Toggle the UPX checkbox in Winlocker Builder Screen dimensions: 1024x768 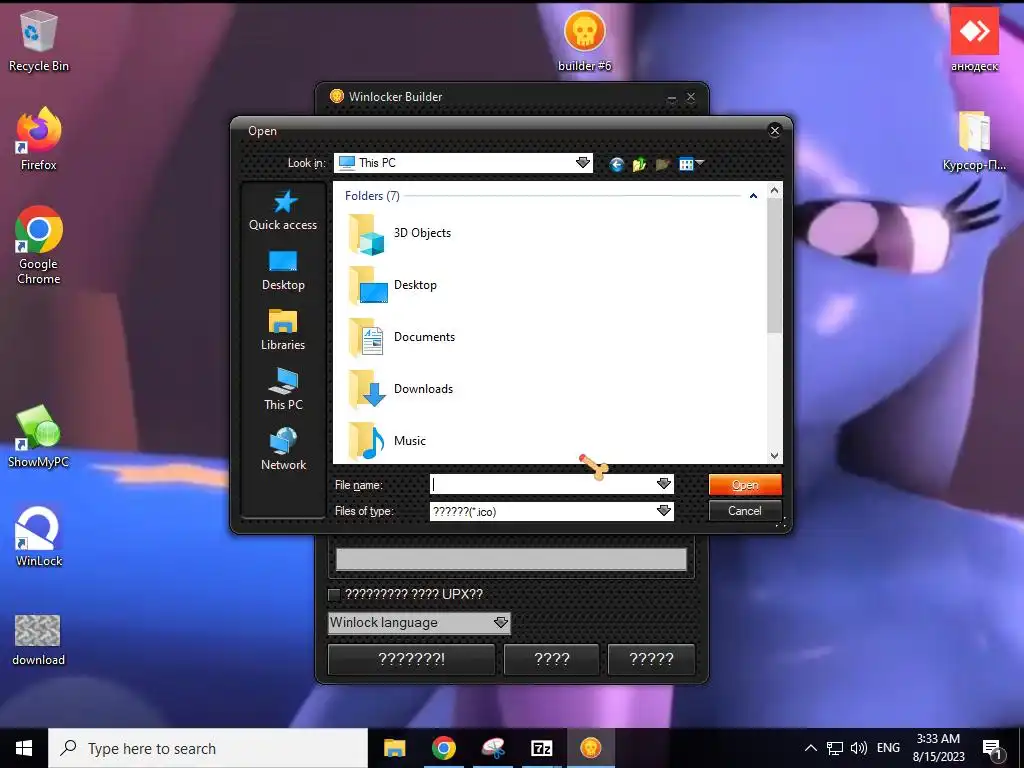[x=334, y=594]
